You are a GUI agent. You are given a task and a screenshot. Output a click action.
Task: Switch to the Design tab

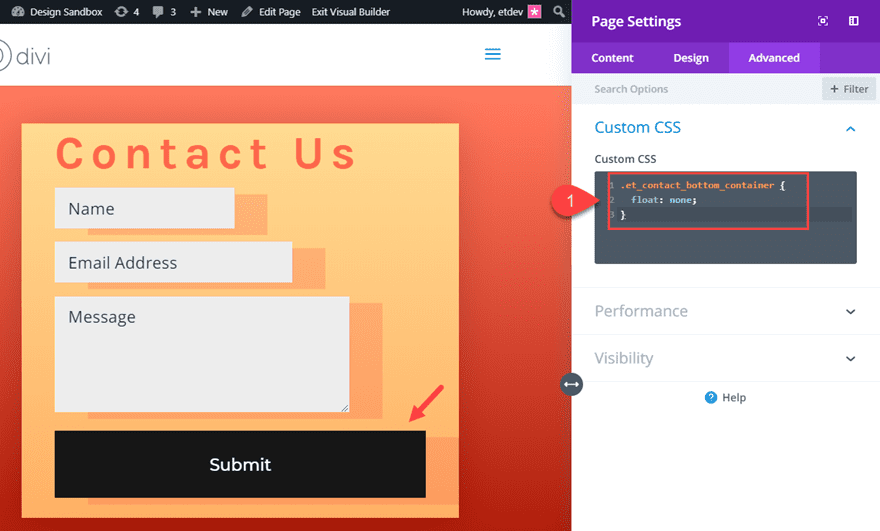pos(690,58)
